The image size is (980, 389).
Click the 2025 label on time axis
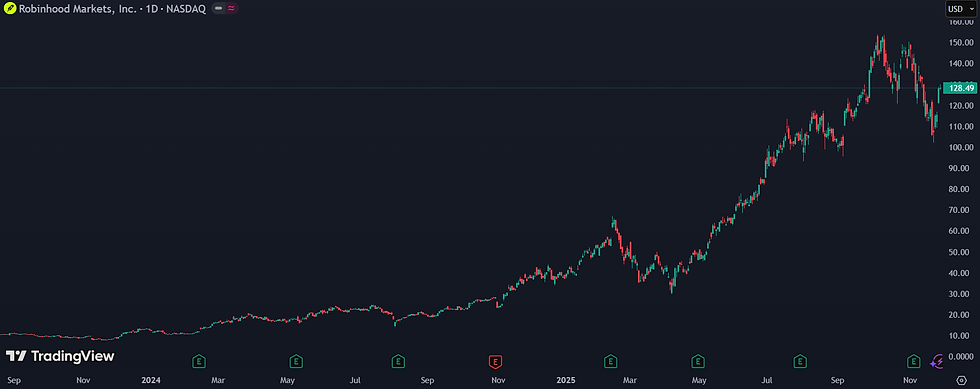coord(565,380)
